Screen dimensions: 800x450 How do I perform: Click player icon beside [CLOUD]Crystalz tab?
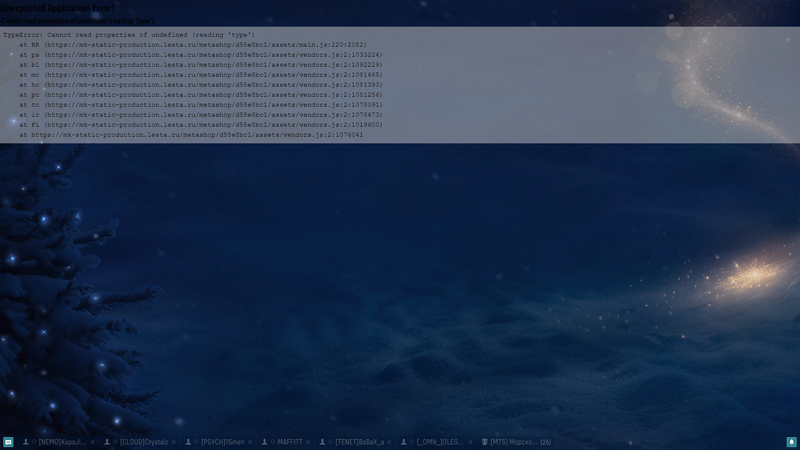point(106,441)
